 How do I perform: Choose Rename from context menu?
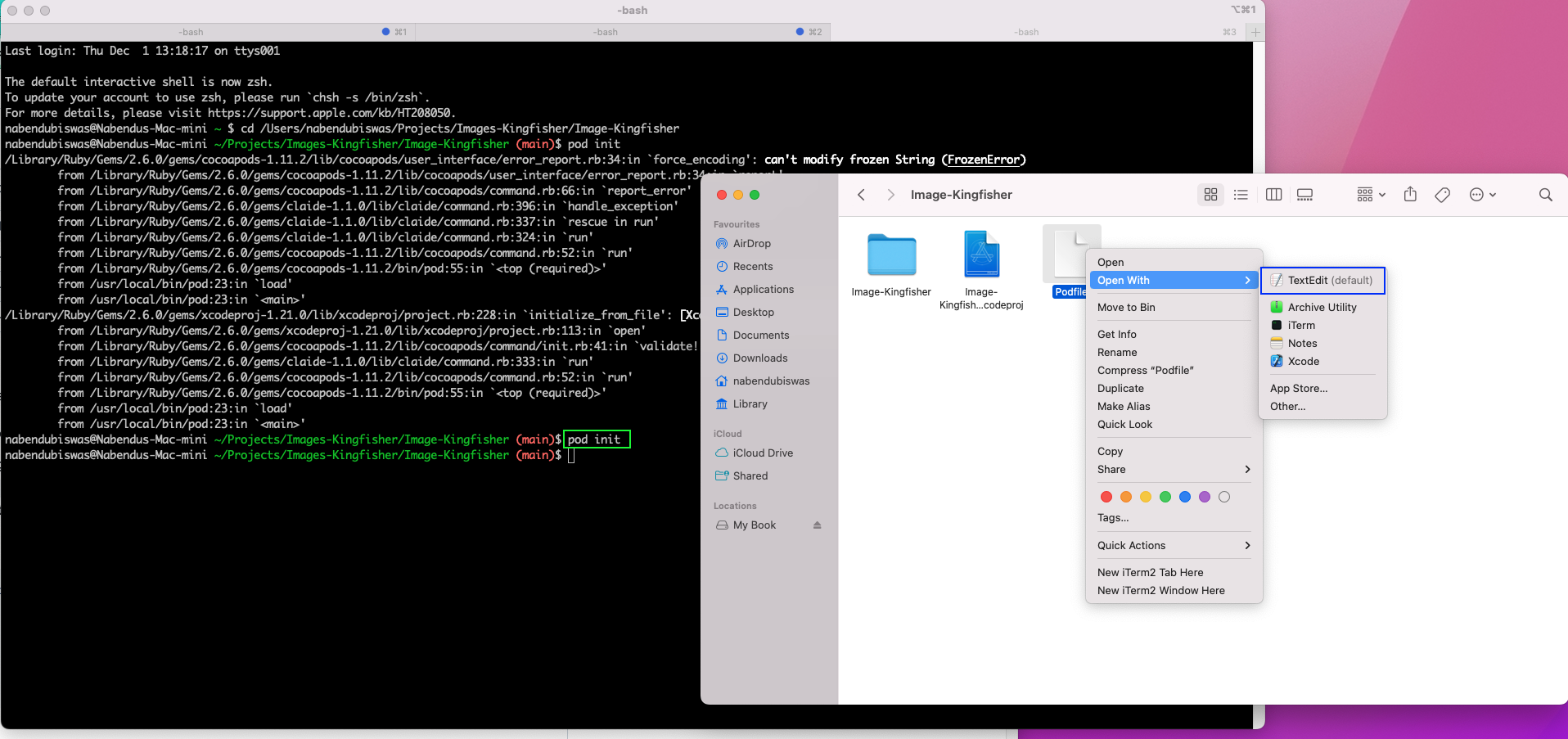coord(1173,353)
